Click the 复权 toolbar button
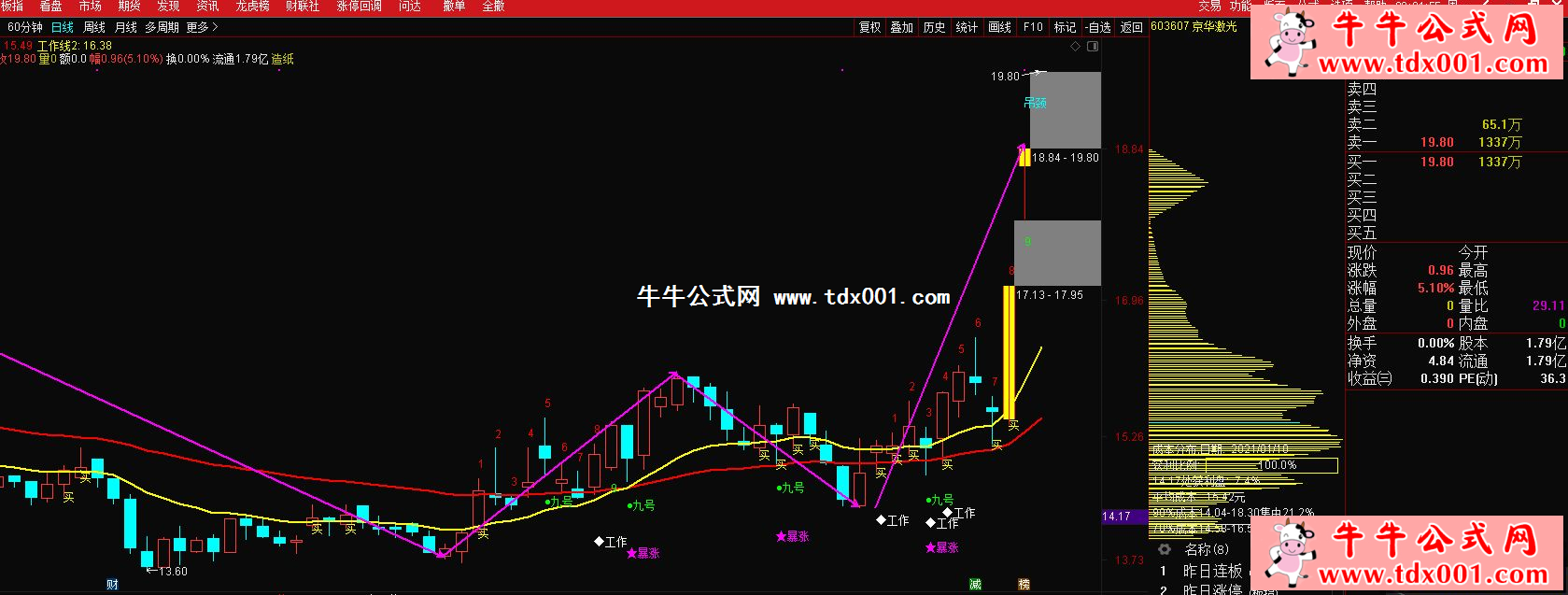The image size is (1568, 595). coord(870,28)
